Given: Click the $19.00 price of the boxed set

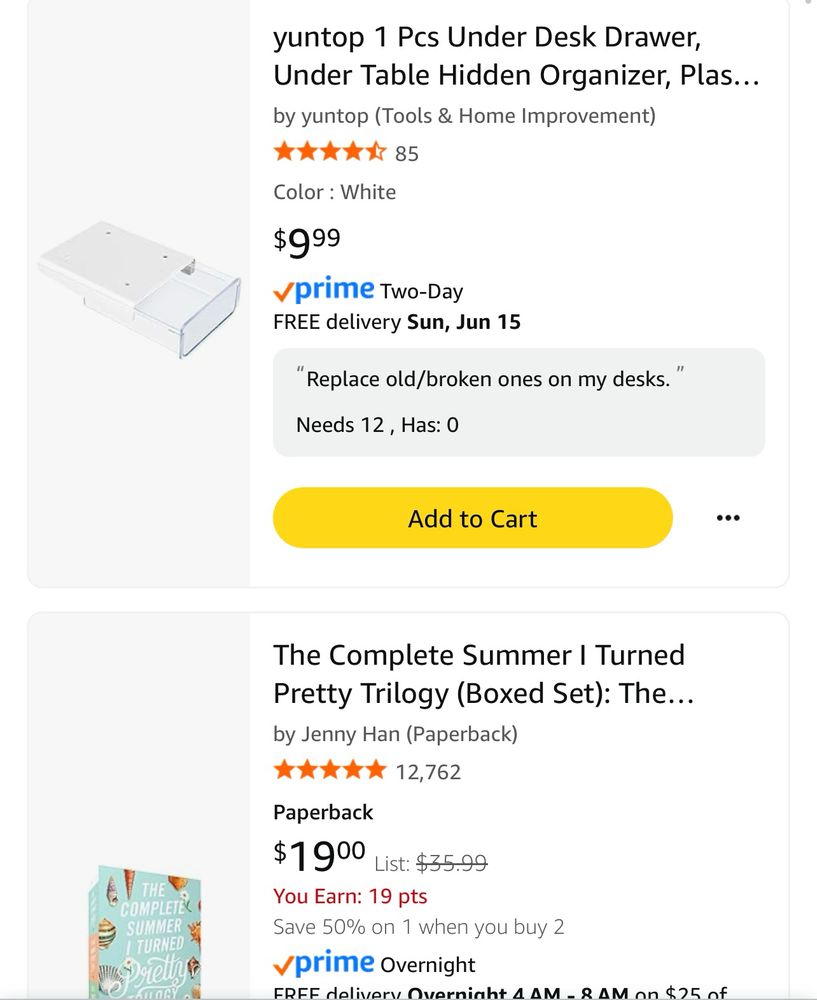Looking at the screenshot, I should point(319,856).
